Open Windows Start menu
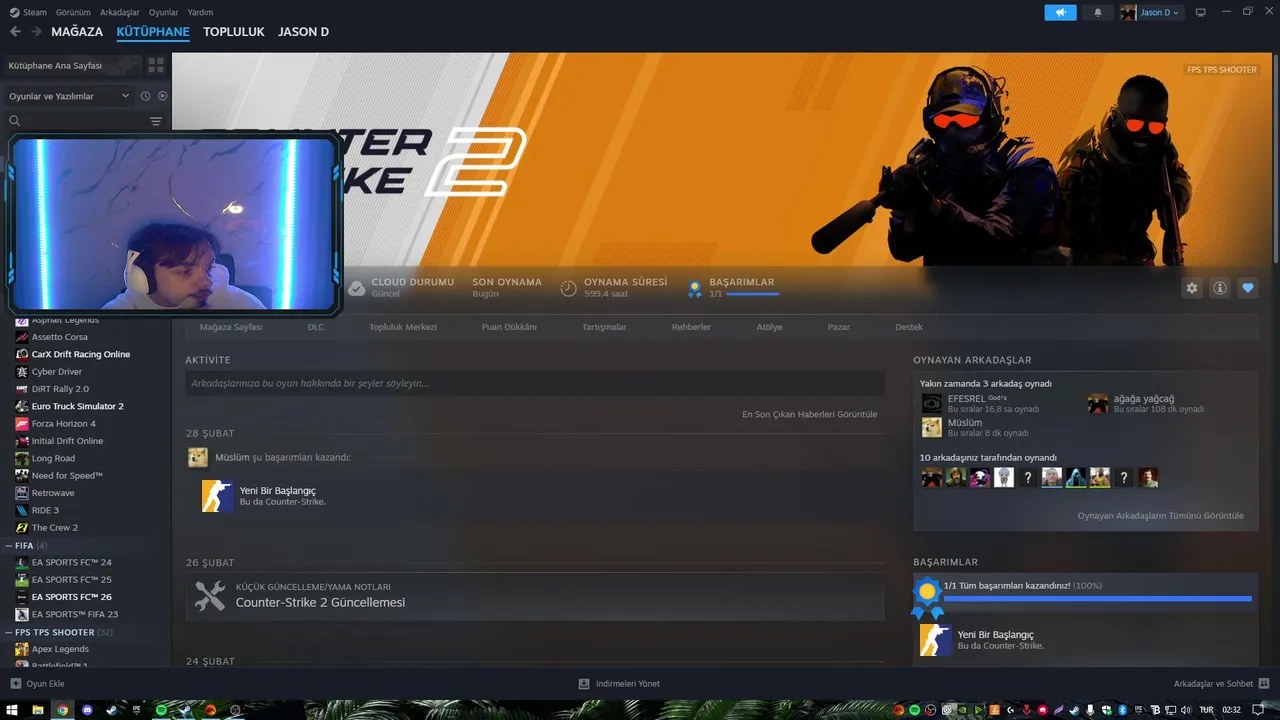The width and height of the screenshot is (1280, 720). (x=14, y=710)
